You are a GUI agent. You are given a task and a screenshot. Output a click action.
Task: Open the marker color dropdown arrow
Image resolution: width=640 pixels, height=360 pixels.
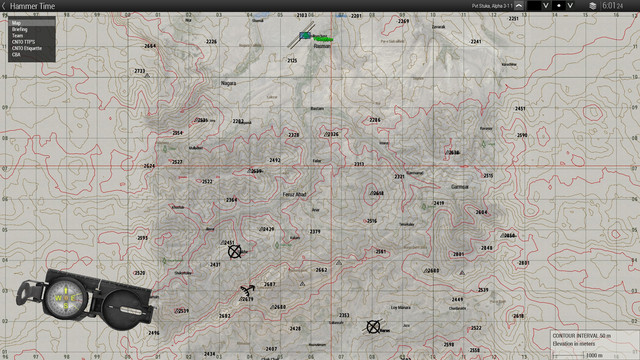545,6
